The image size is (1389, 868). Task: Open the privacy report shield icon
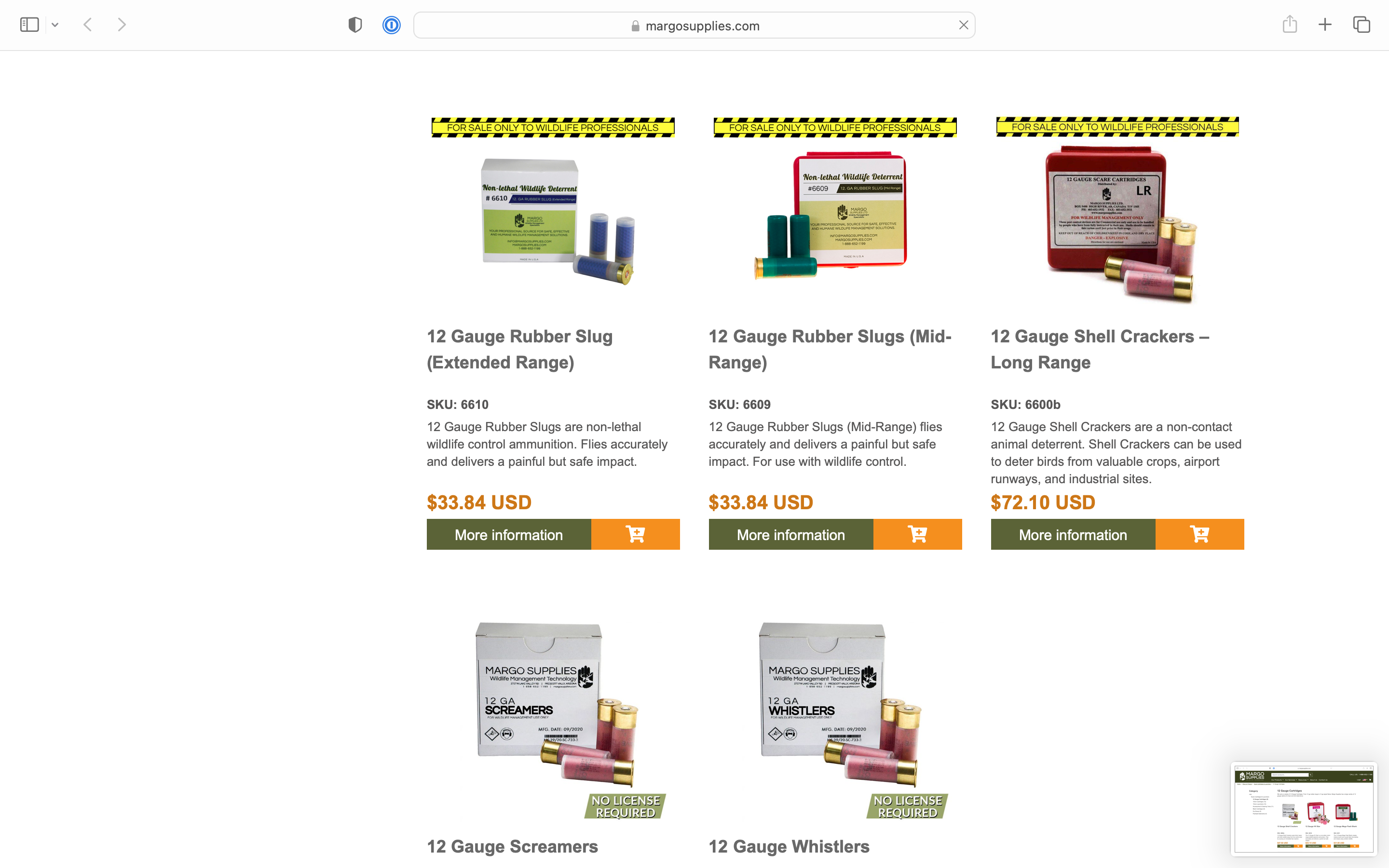(355, 25)
